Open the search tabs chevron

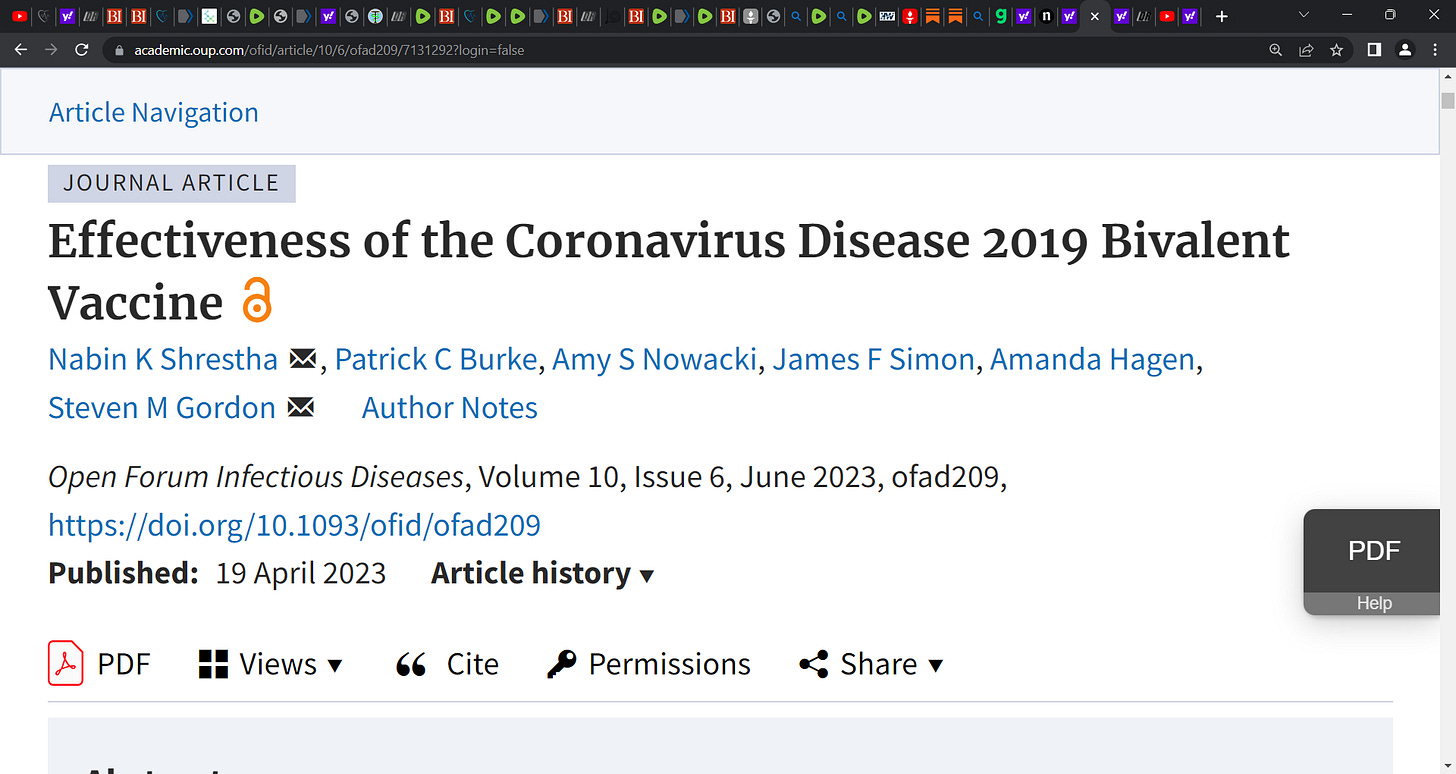(x=1303, y=15)
